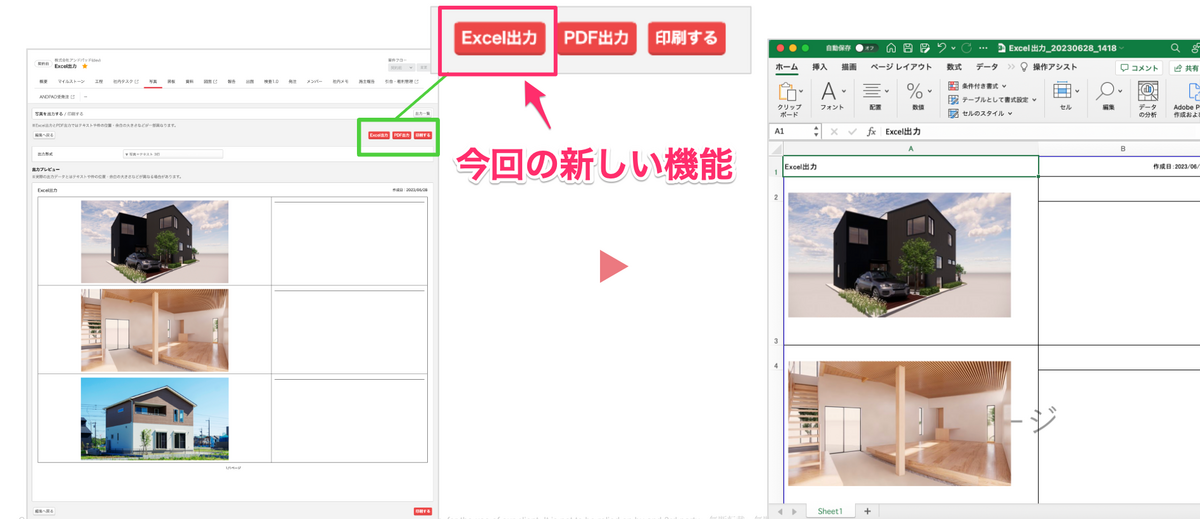Open the Excel出力_20230628_1418 file name dropdown
The height and width of the screenshot is (519, 1200).
click(x=1122, y=48)
